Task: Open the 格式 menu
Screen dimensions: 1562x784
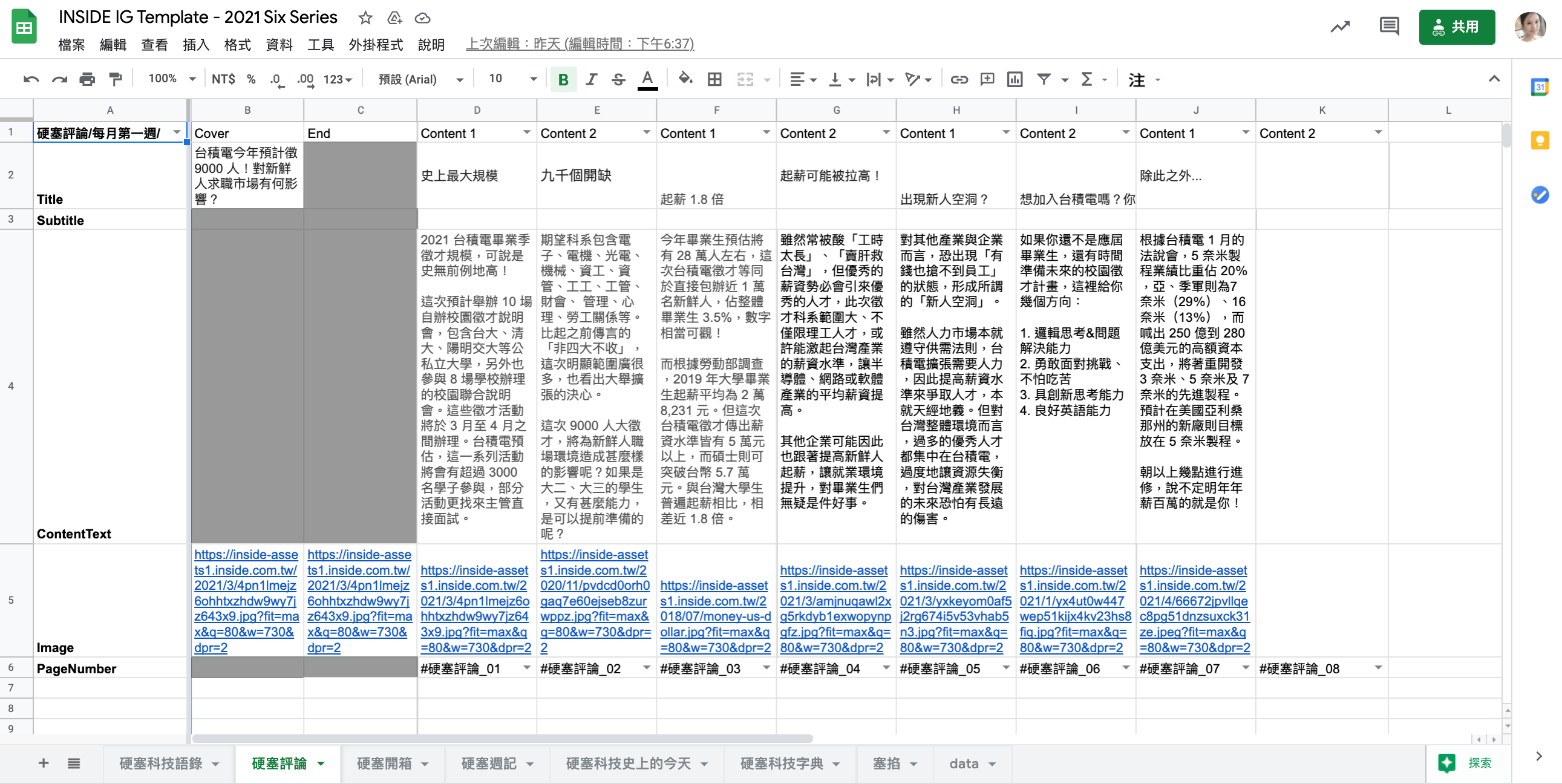Action: pyautogui.click(x=237, y=44)
